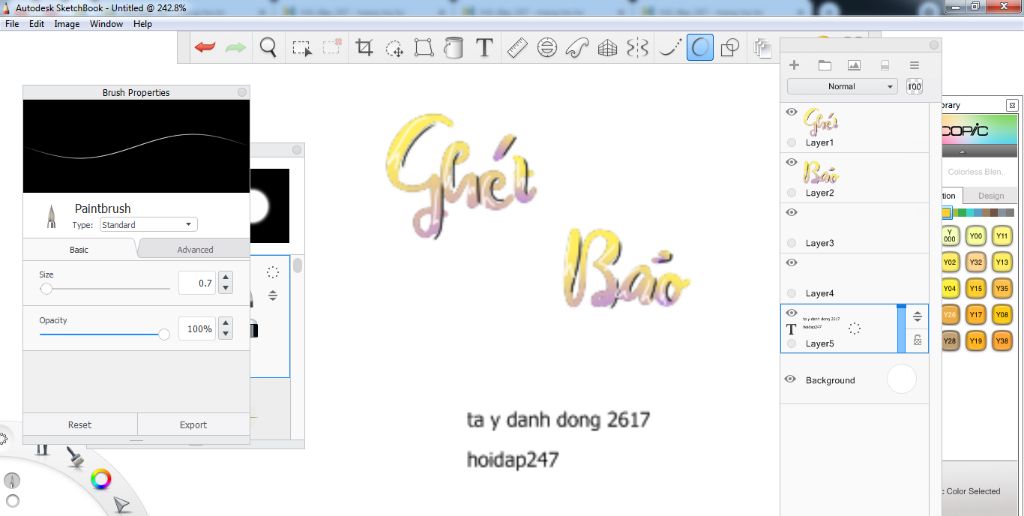Toggle visibility of Layer4
Image resolution: width=1024 pixels, height=516 pixels.
(x=792, y=263)
